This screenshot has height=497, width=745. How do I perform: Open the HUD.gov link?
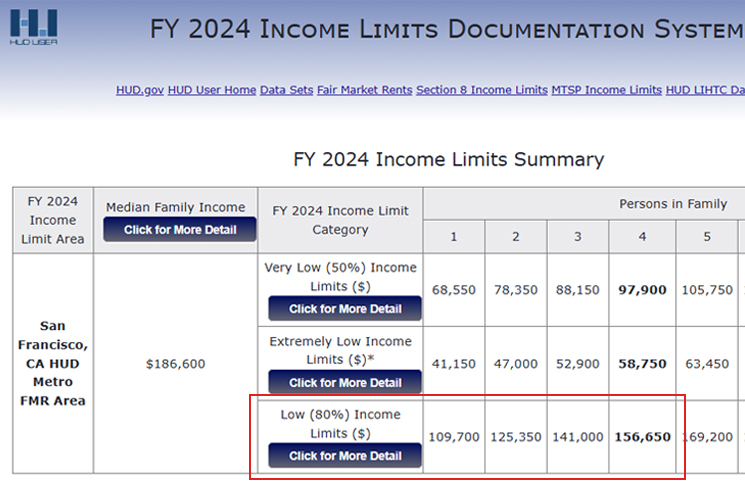click(x=140, y=90)
